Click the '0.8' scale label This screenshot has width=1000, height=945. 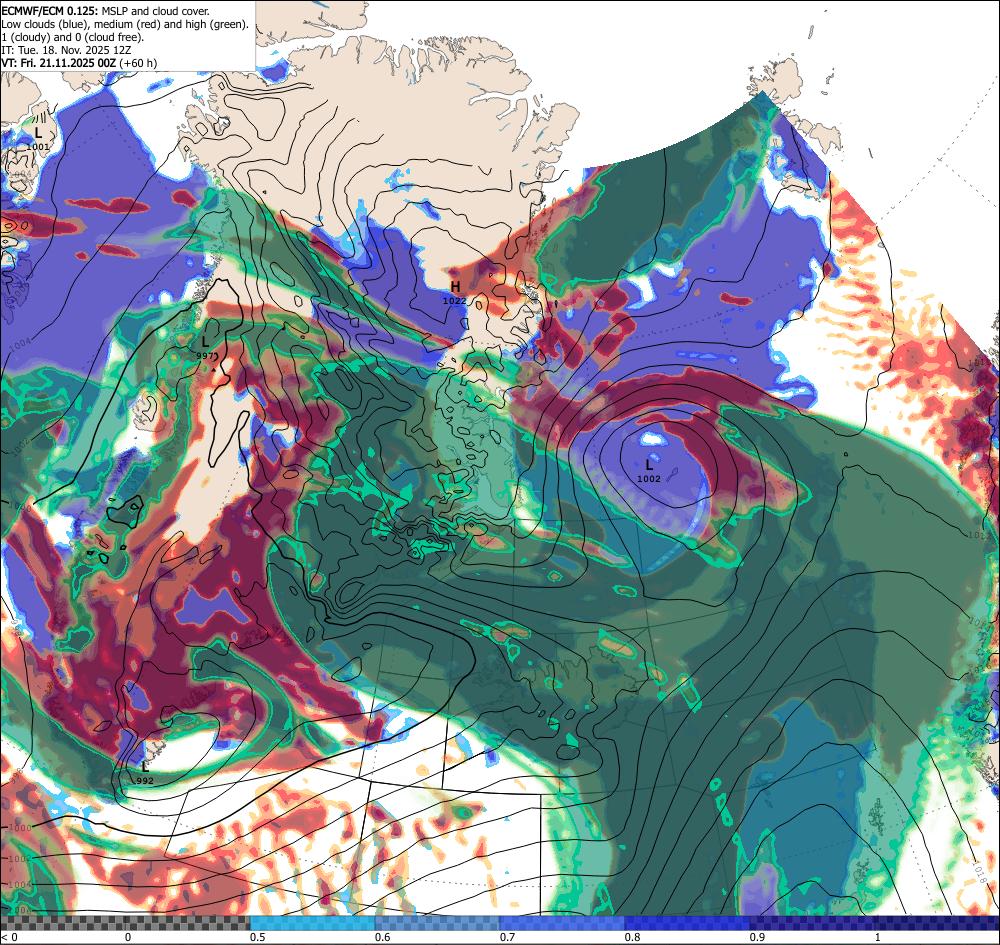(633, 937)
